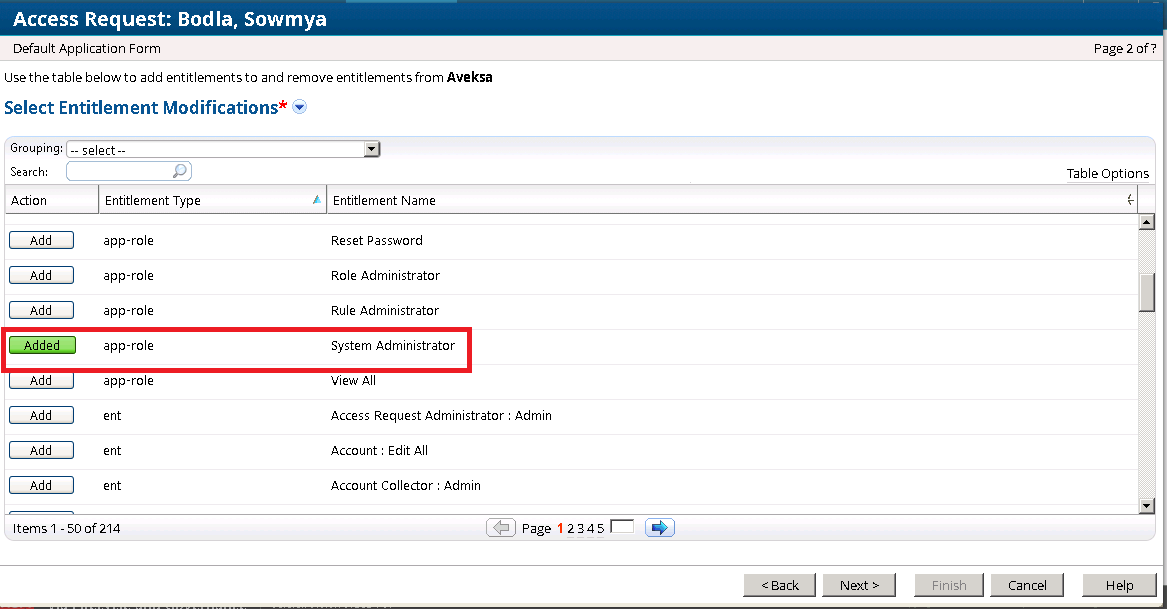1167x610 pixels.
Task: Toggle the Added state for System Administrator
Action: pyautogui.click(x=41, y=344)
